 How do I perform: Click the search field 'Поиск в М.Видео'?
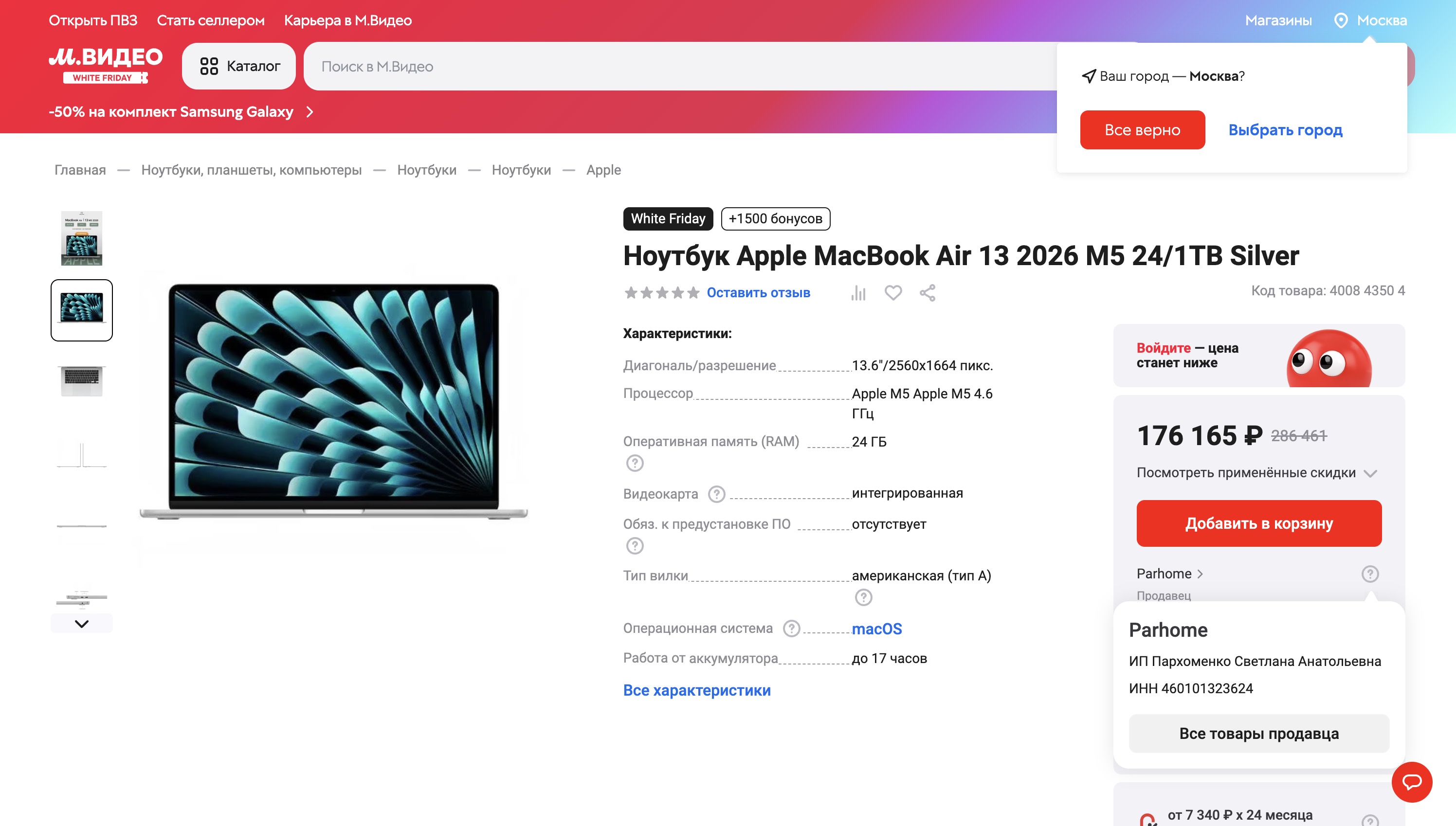click(x=680, y=66)
